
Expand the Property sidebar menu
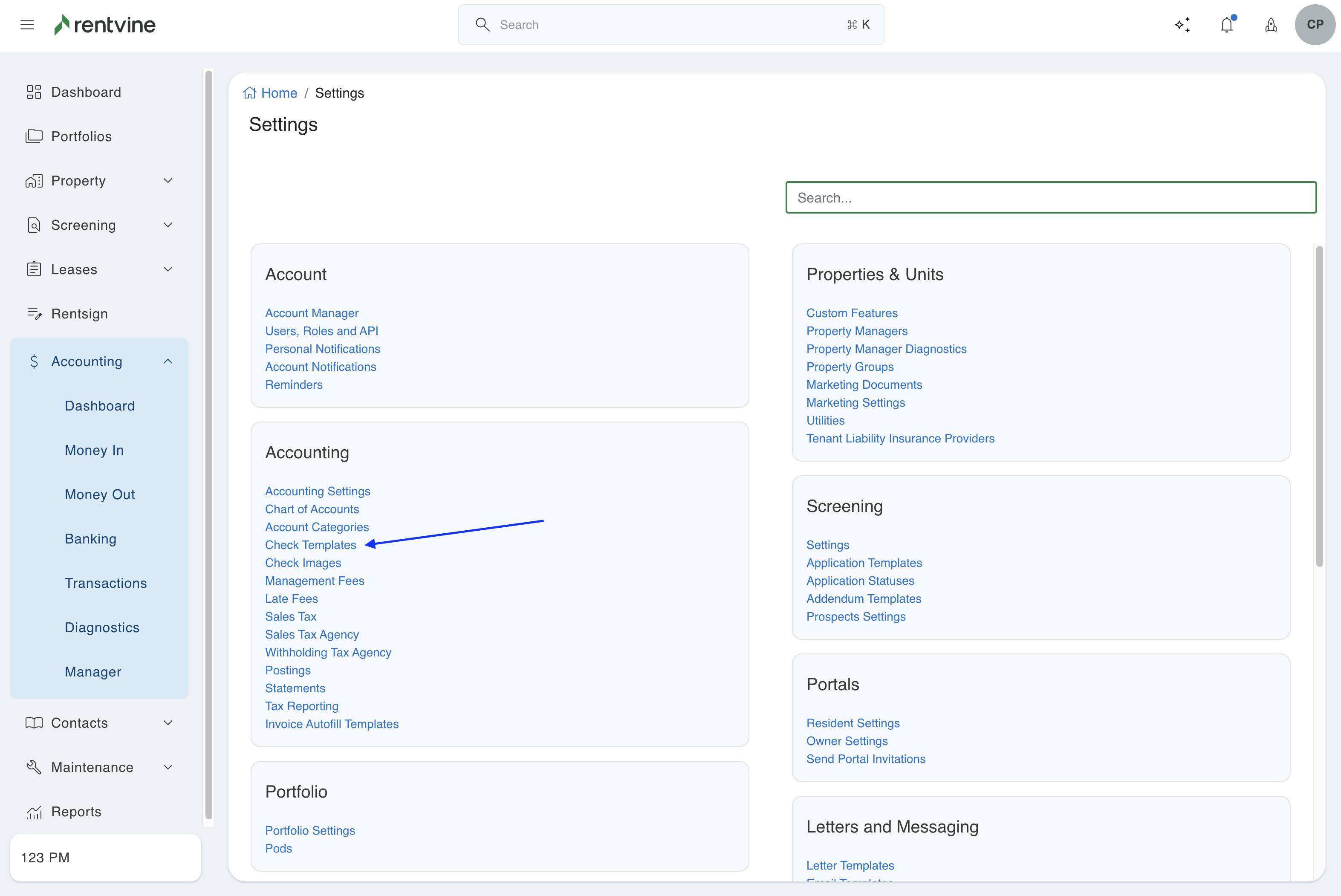pyautogui.click(x=168, y=181)
